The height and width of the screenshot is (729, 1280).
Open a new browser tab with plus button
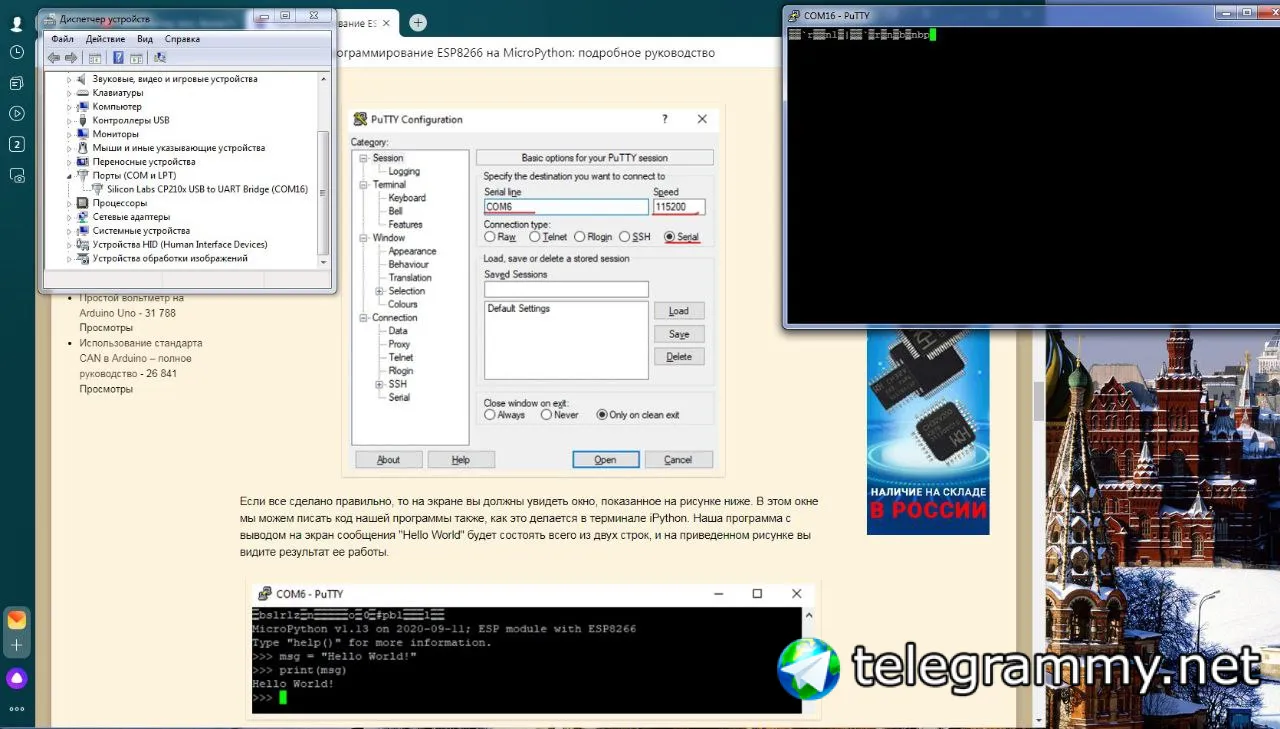coord(418,22)
